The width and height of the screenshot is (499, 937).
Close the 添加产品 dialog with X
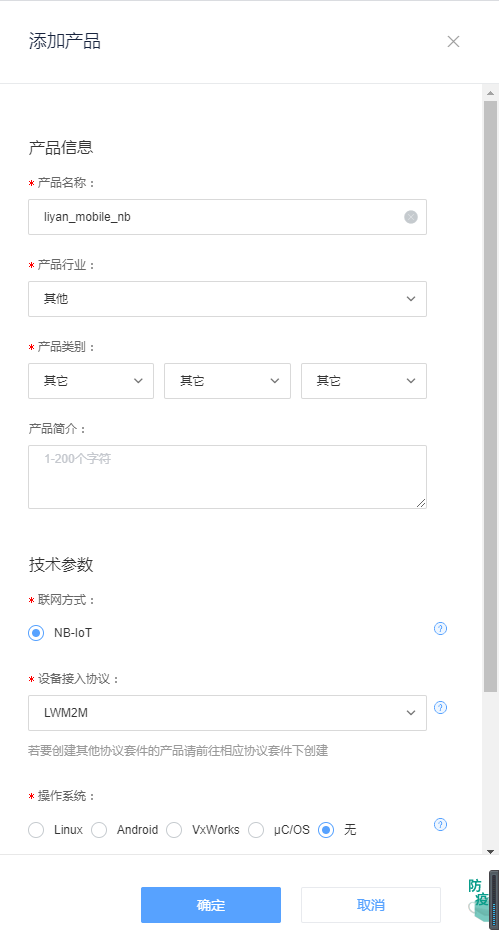point(454,41)
